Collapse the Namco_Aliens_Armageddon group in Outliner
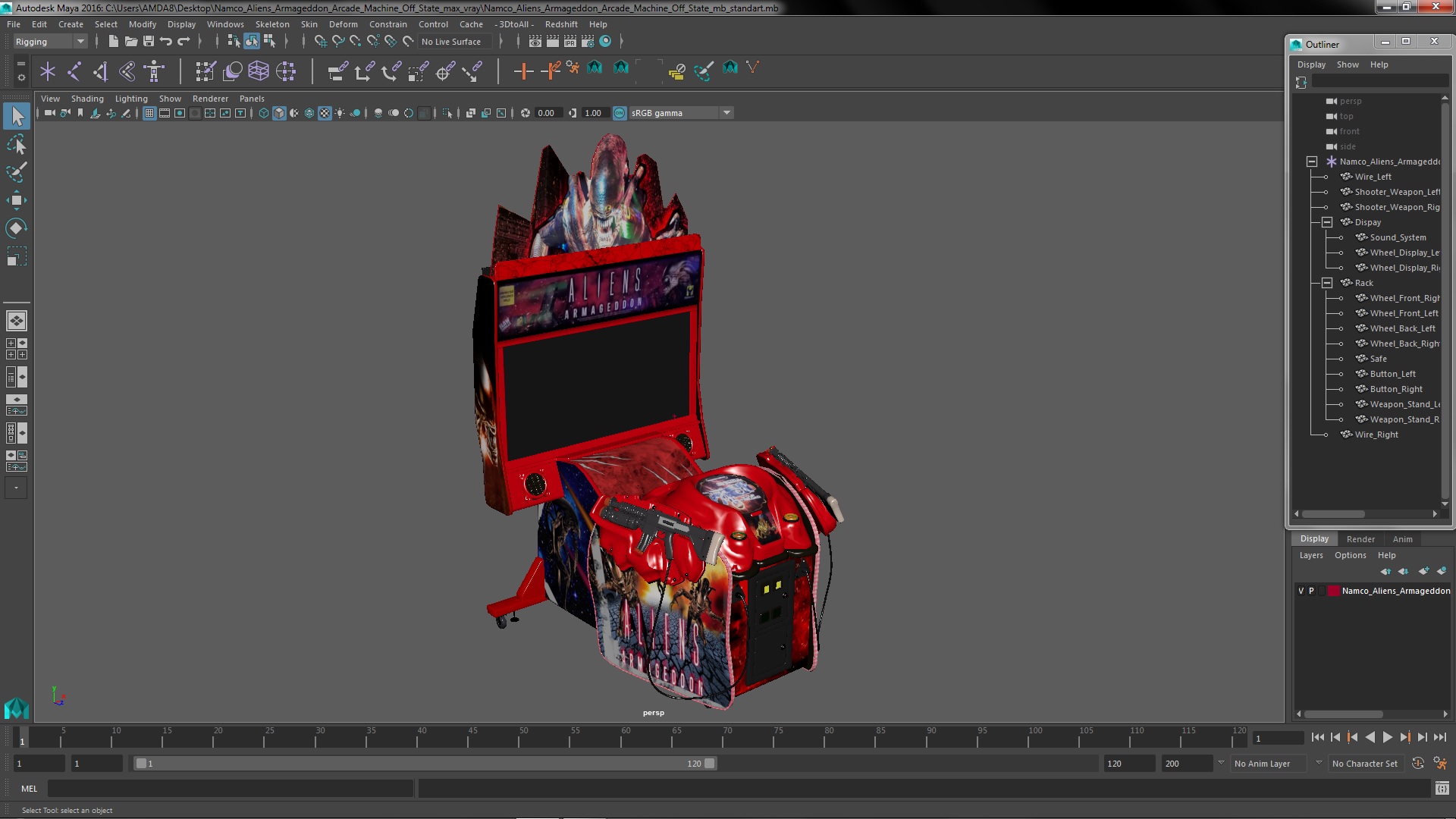The width and height of the screenshot is (1456, 819). click(1311, 162)
